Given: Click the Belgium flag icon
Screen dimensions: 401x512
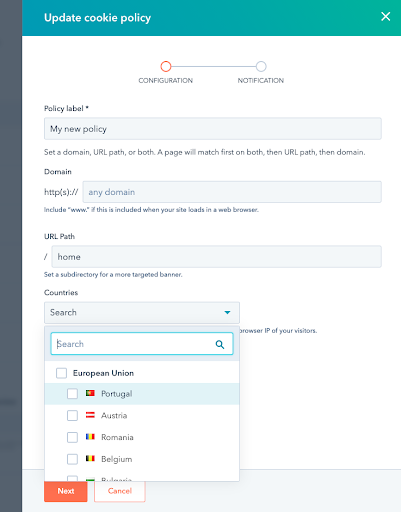Looking at the screenshot, I should coord(90,459).
